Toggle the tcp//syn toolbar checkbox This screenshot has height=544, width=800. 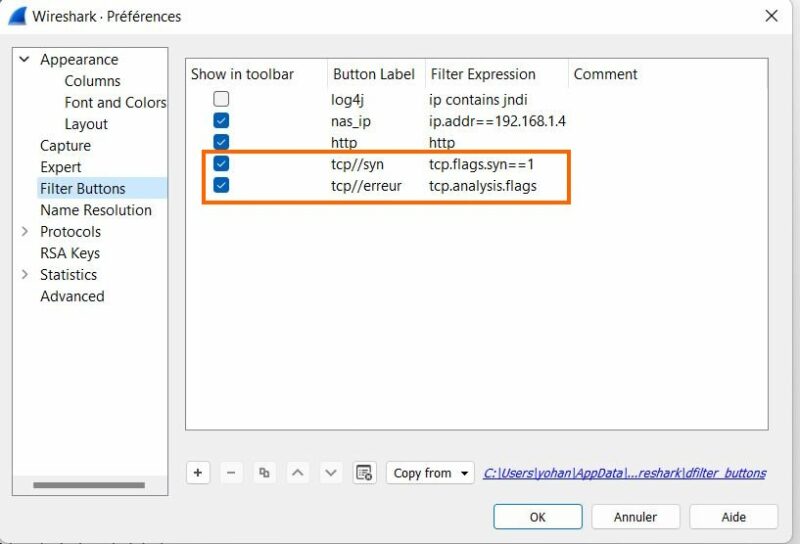[x=221, y=164]
